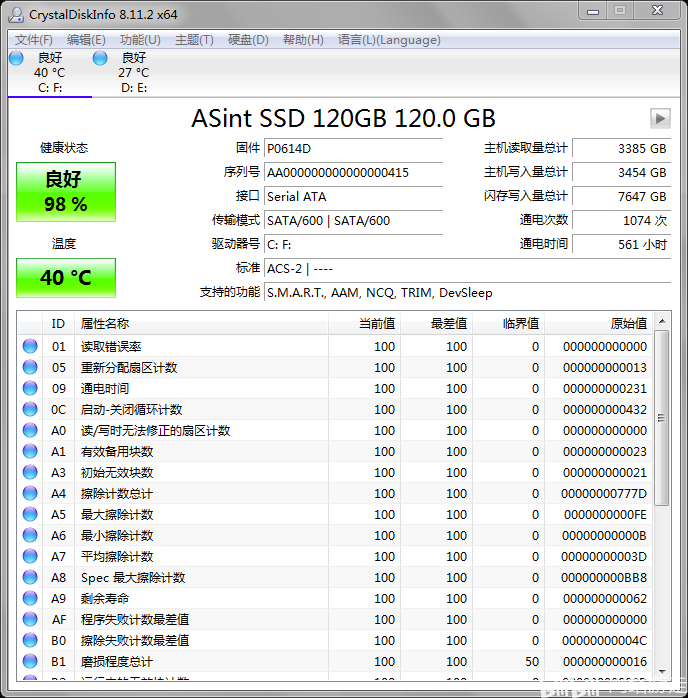Click the 驱动器号 field C: F:
Image resolution: width=688 pixels, height=698 pixels.
(353, 245)
